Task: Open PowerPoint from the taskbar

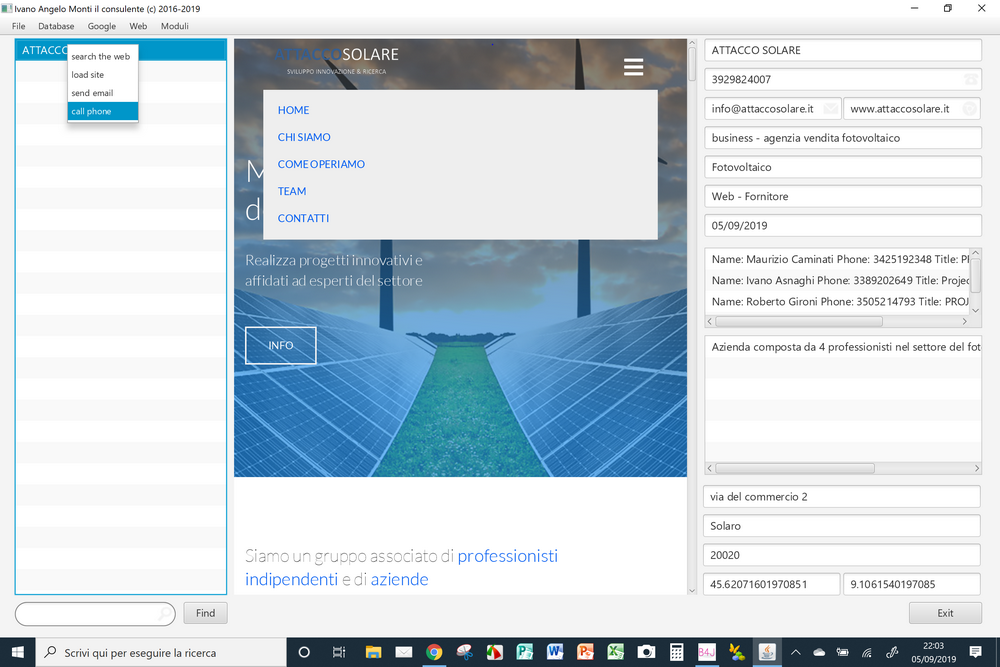Action: coord(585,652)
